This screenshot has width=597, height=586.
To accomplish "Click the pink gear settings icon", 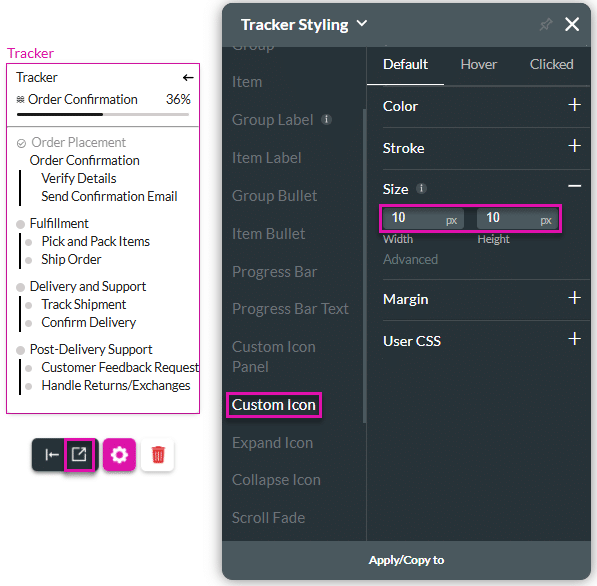I will pos(119,455).
